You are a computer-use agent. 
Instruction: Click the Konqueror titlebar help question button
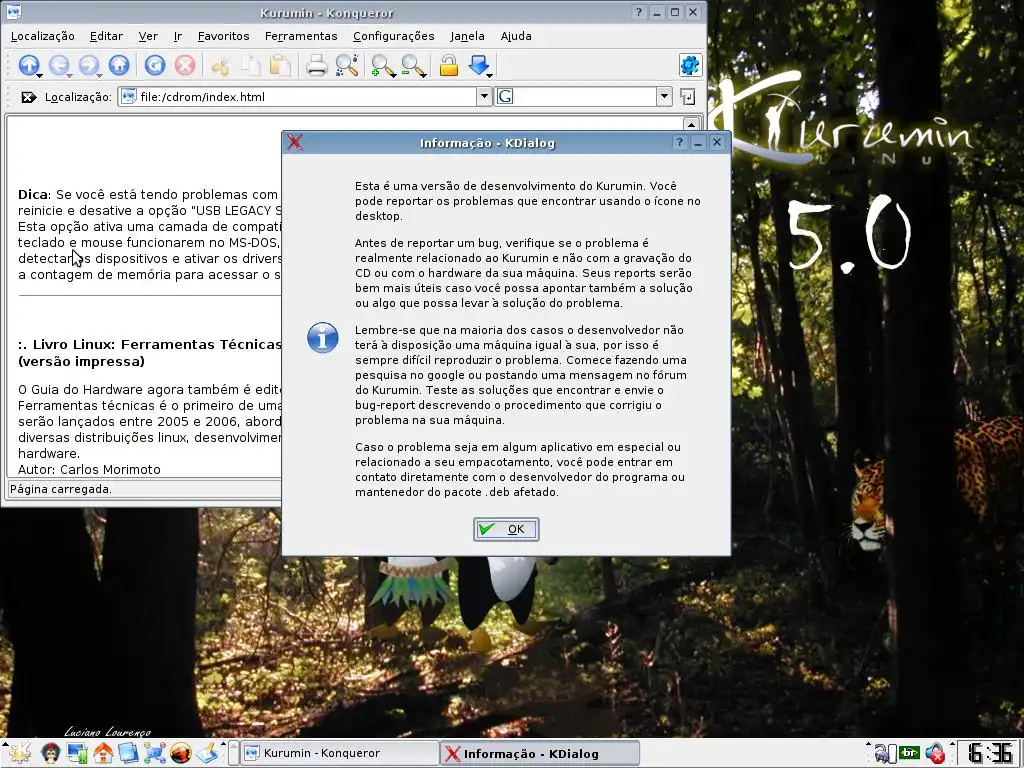638,12
